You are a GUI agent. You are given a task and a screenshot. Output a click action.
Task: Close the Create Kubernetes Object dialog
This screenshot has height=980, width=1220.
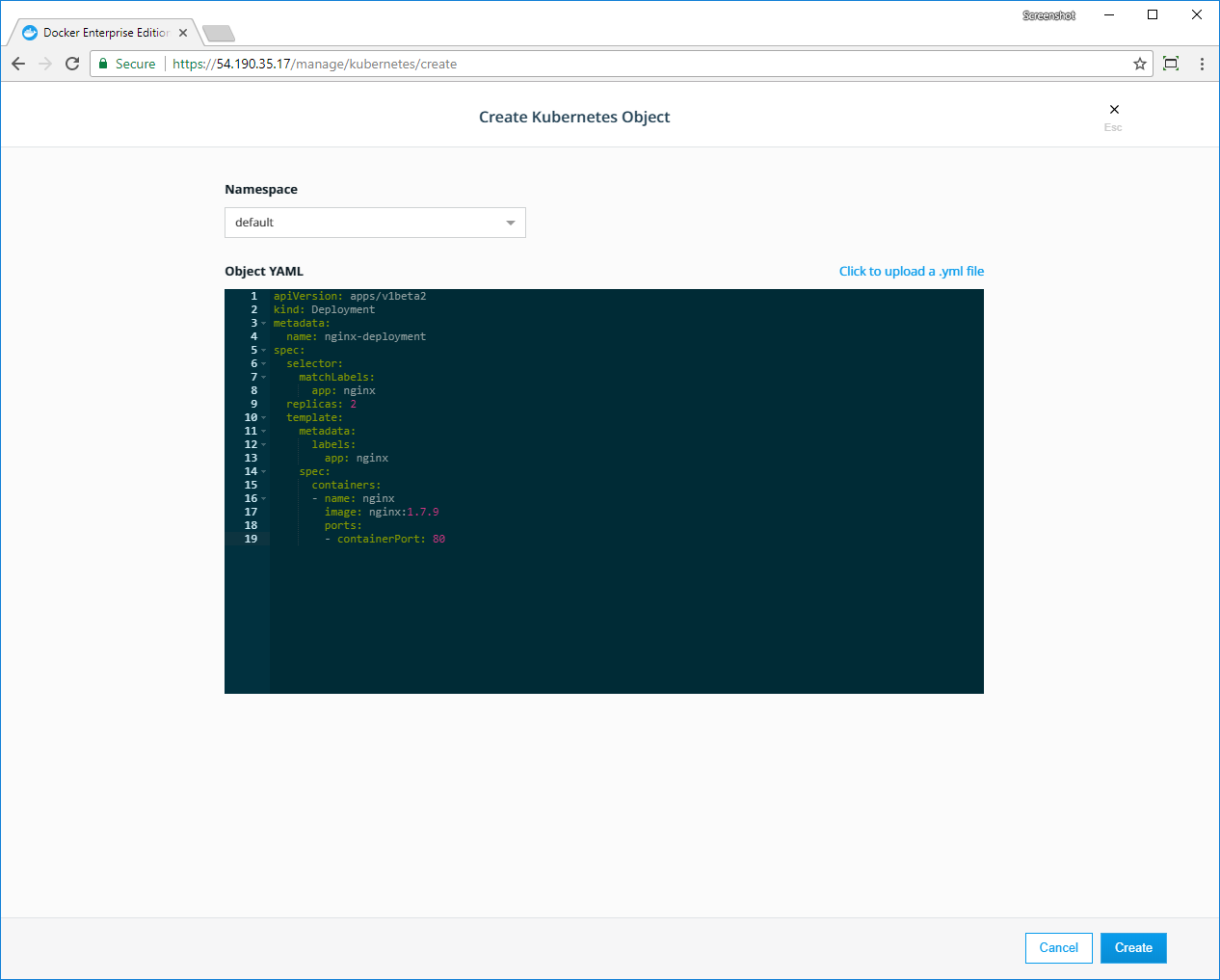[x=1114, y=110]
